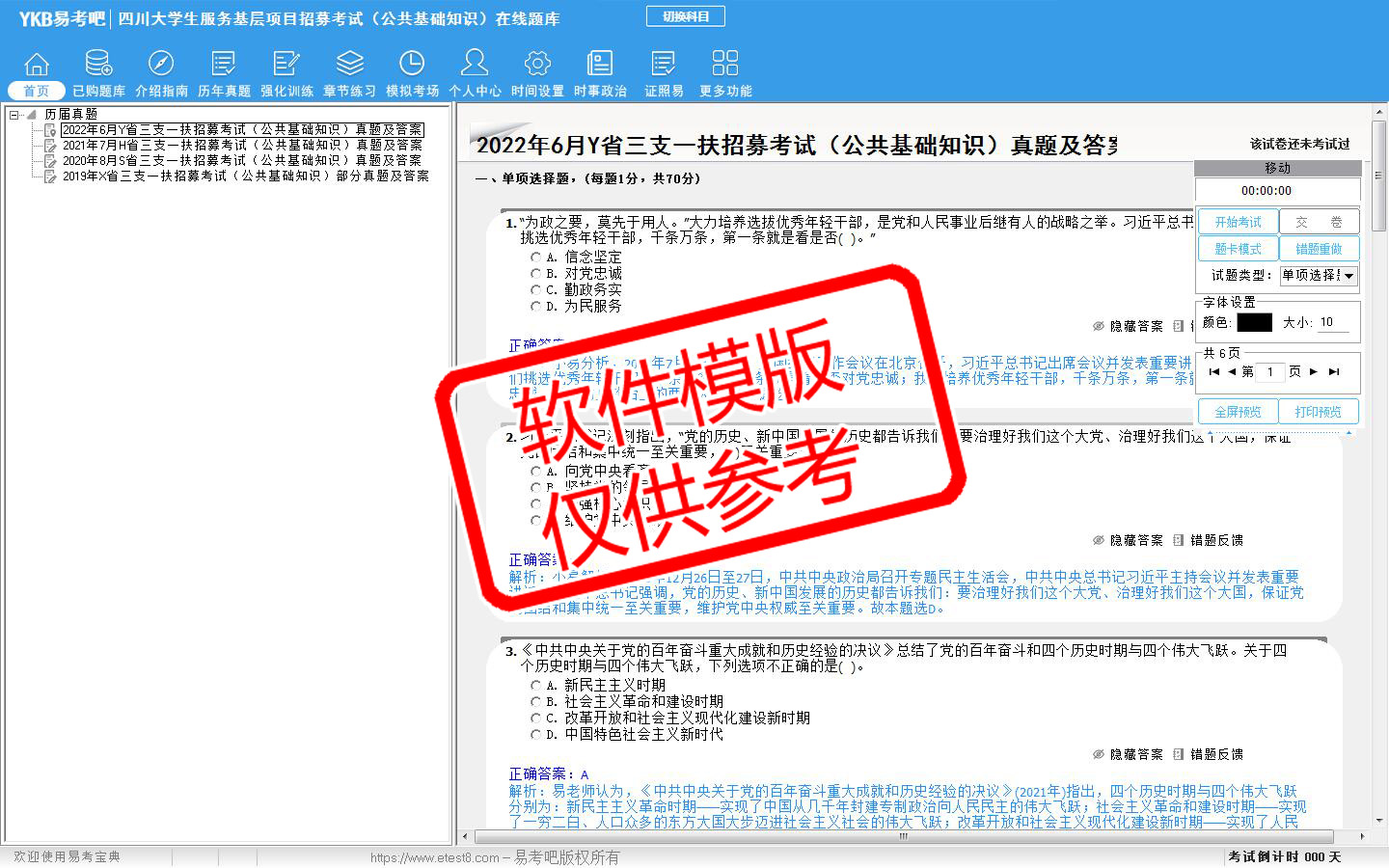Go to the previous page arrow
The image size is (1389, 868).
coord(1231,371)
